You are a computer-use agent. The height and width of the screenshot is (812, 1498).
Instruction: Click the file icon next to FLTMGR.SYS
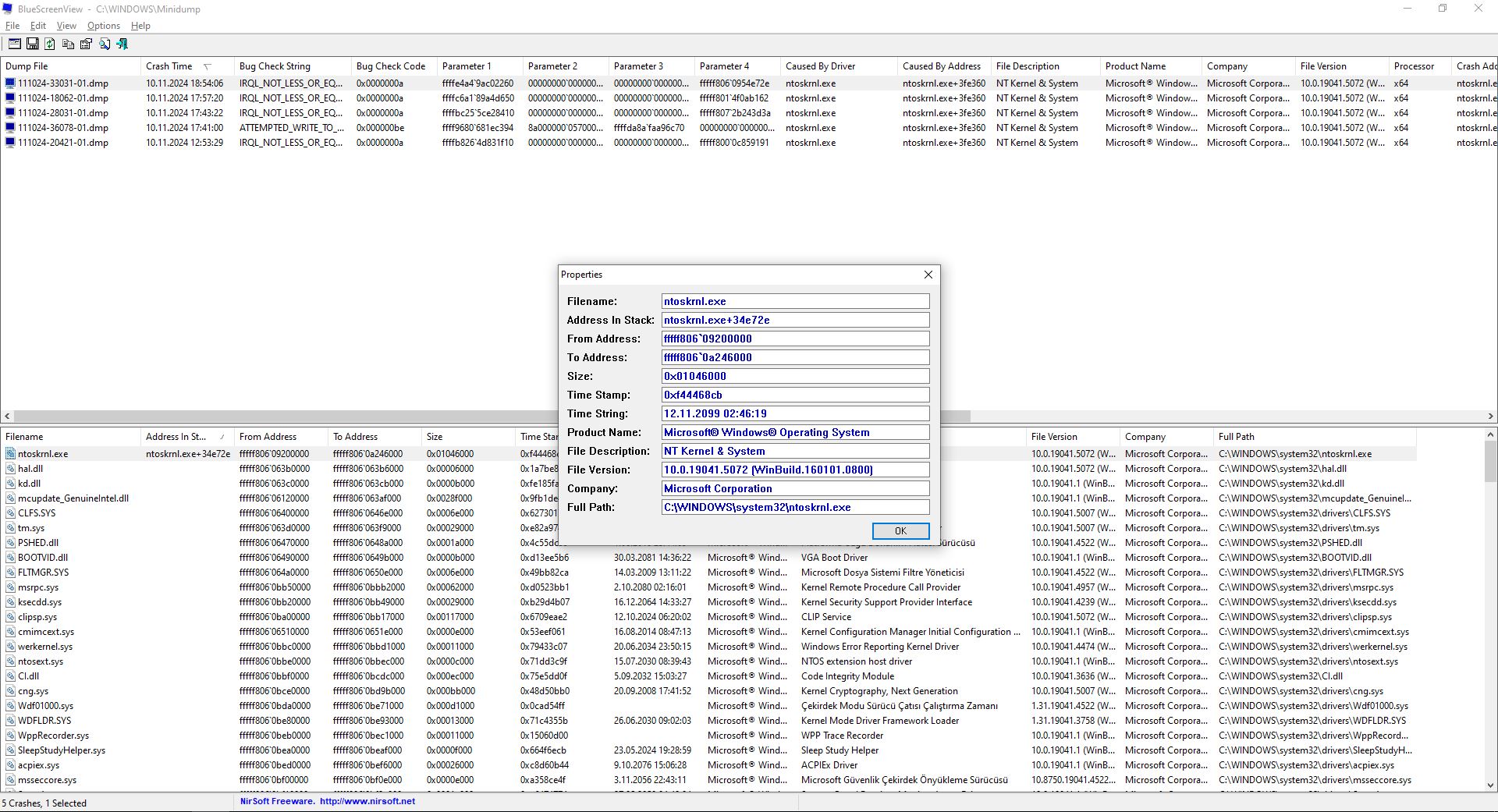click(x=10, y=573)
